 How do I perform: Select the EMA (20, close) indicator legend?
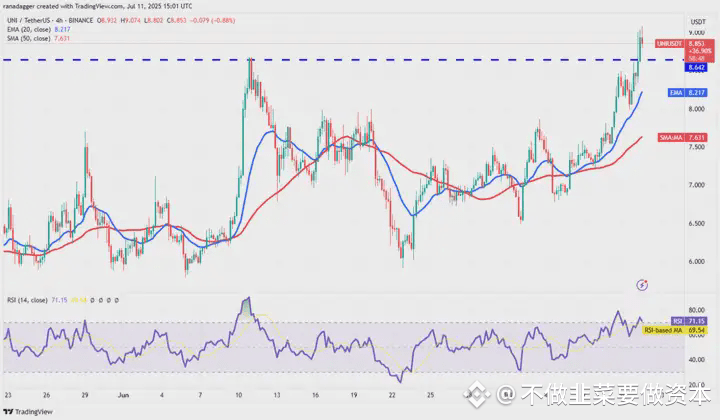click(28, 29)
